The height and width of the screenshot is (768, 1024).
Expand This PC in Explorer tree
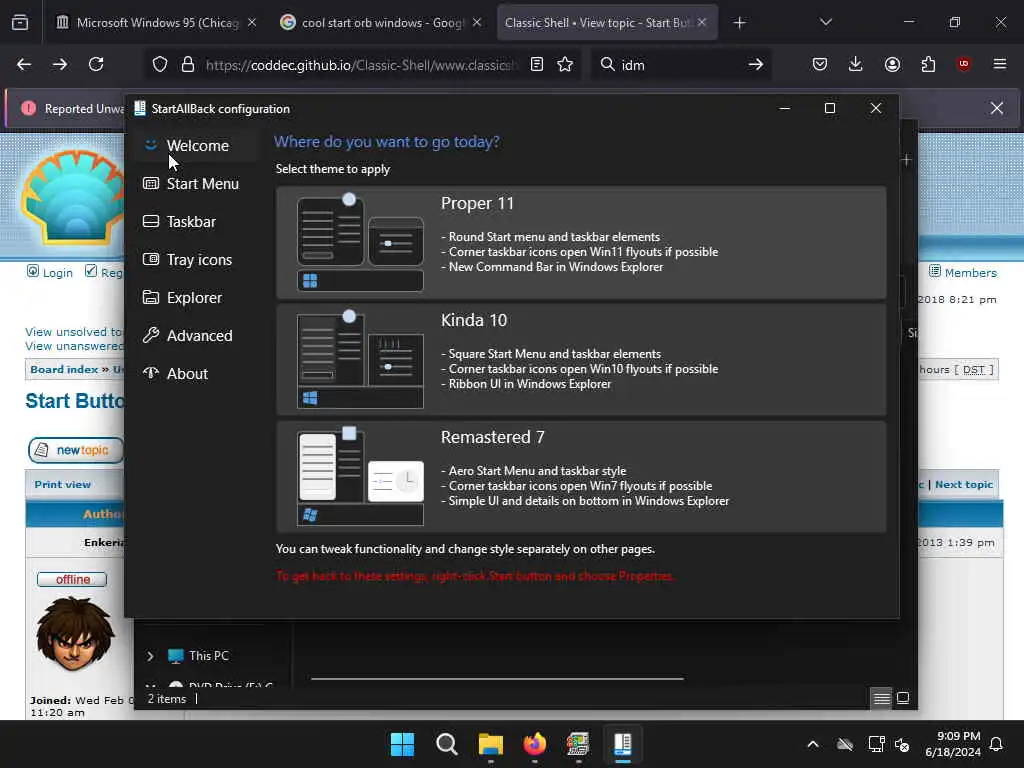coord(150,656)
